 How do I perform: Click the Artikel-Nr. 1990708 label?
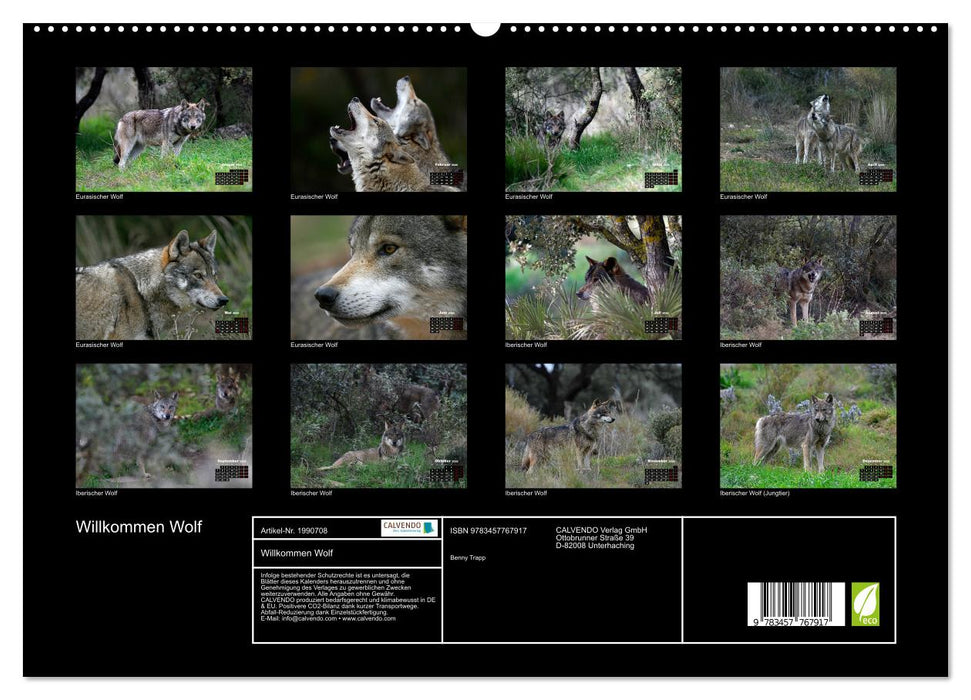click(296, 530)
